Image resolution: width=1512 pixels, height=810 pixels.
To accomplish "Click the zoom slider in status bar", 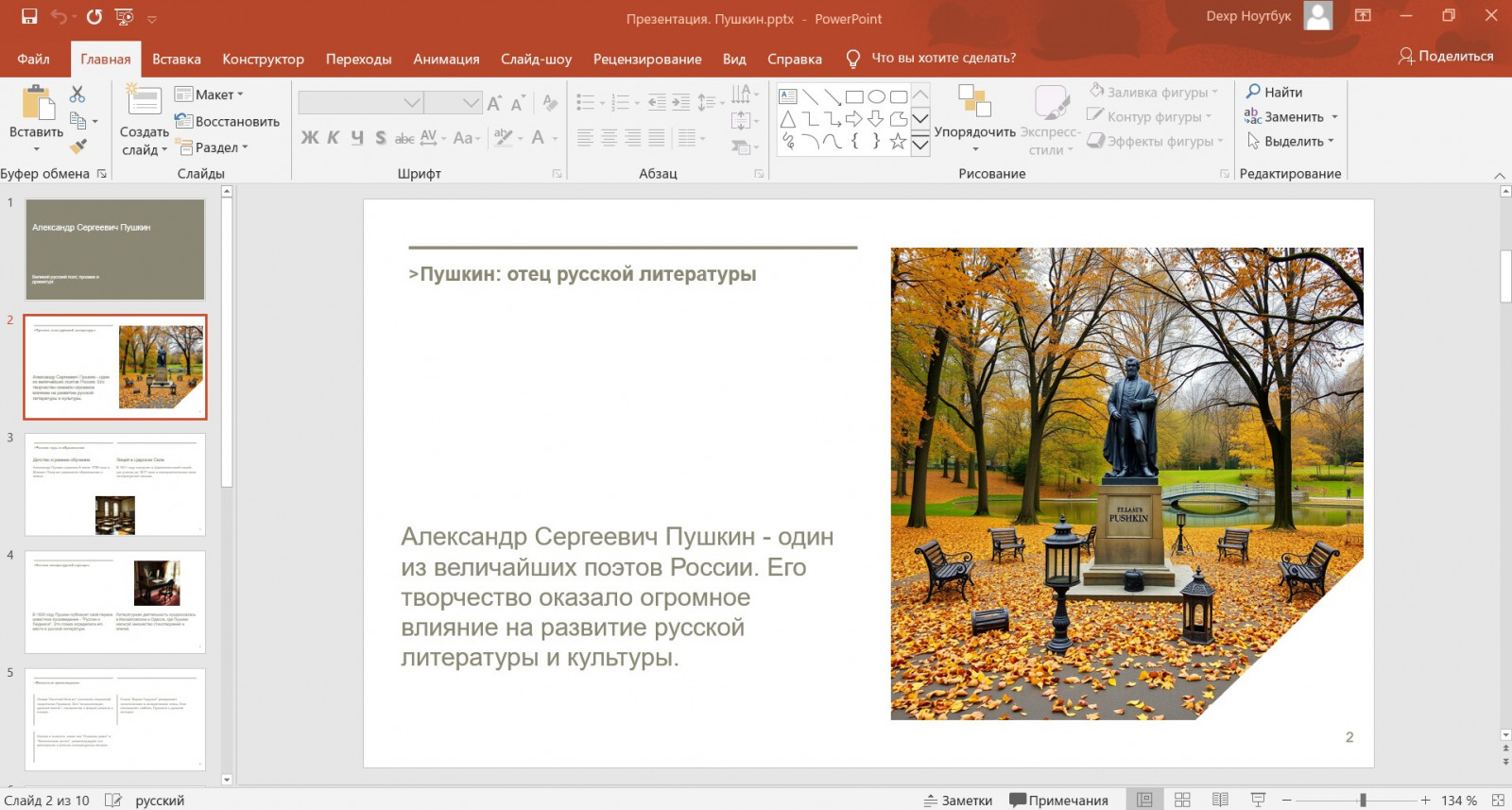I will tap(1362, 800).
